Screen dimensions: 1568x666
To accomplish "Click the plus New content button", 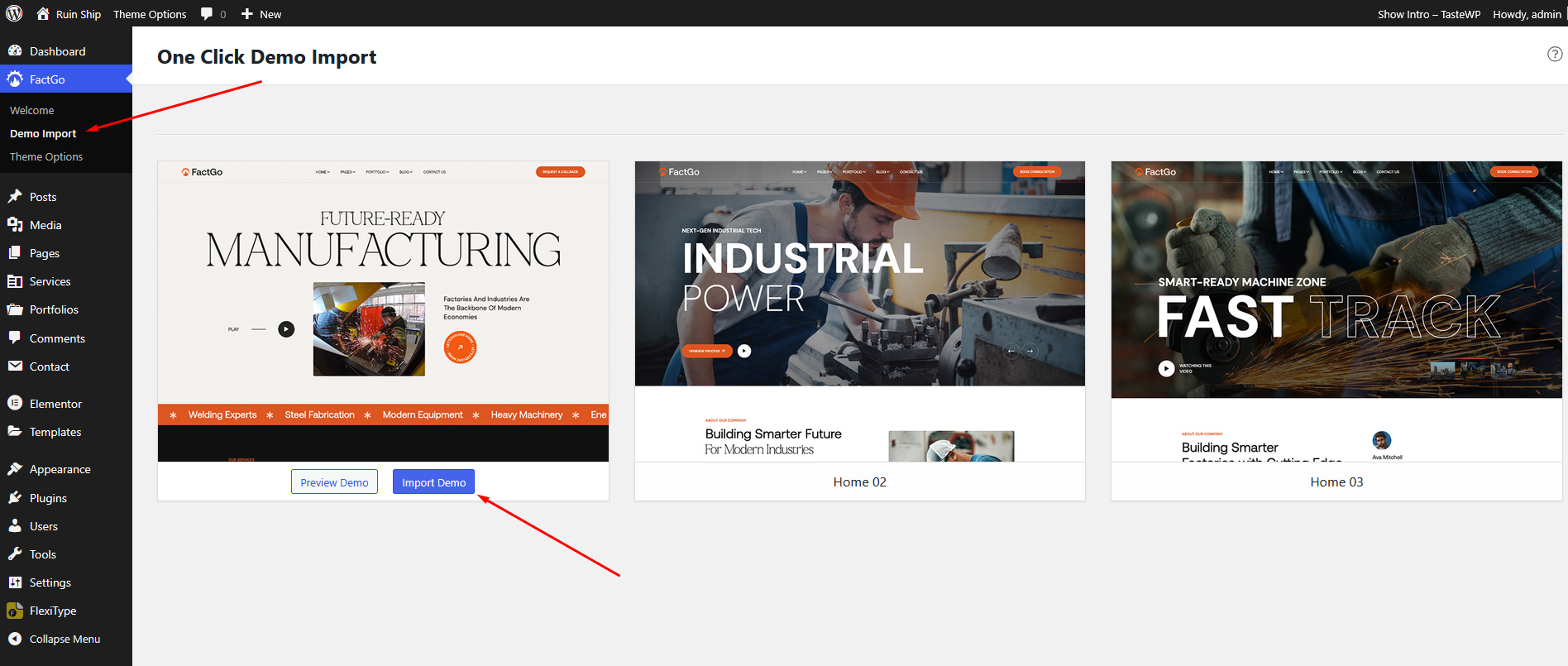I will [x=261, y=14].
